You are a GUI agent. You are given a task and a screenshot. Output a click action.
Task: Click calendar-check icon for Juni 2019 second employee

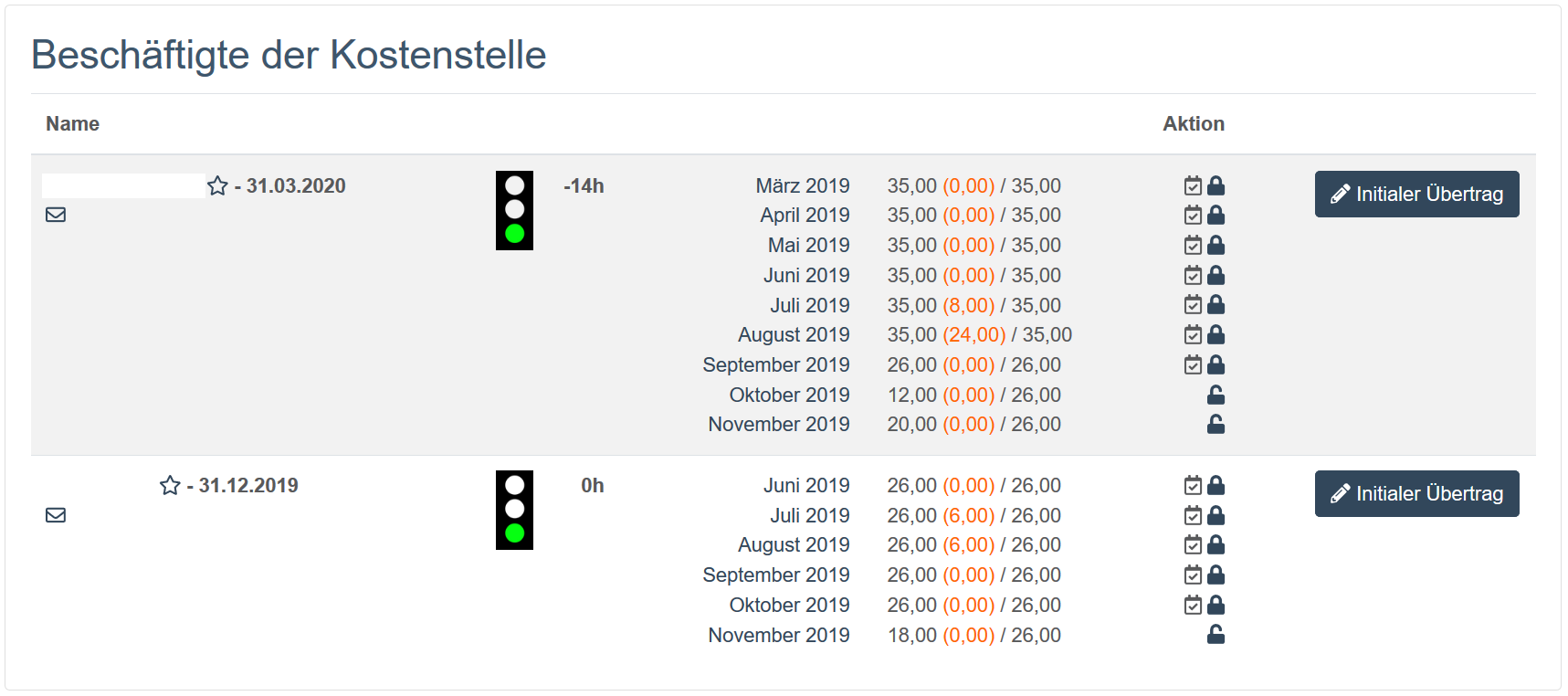1193,486
